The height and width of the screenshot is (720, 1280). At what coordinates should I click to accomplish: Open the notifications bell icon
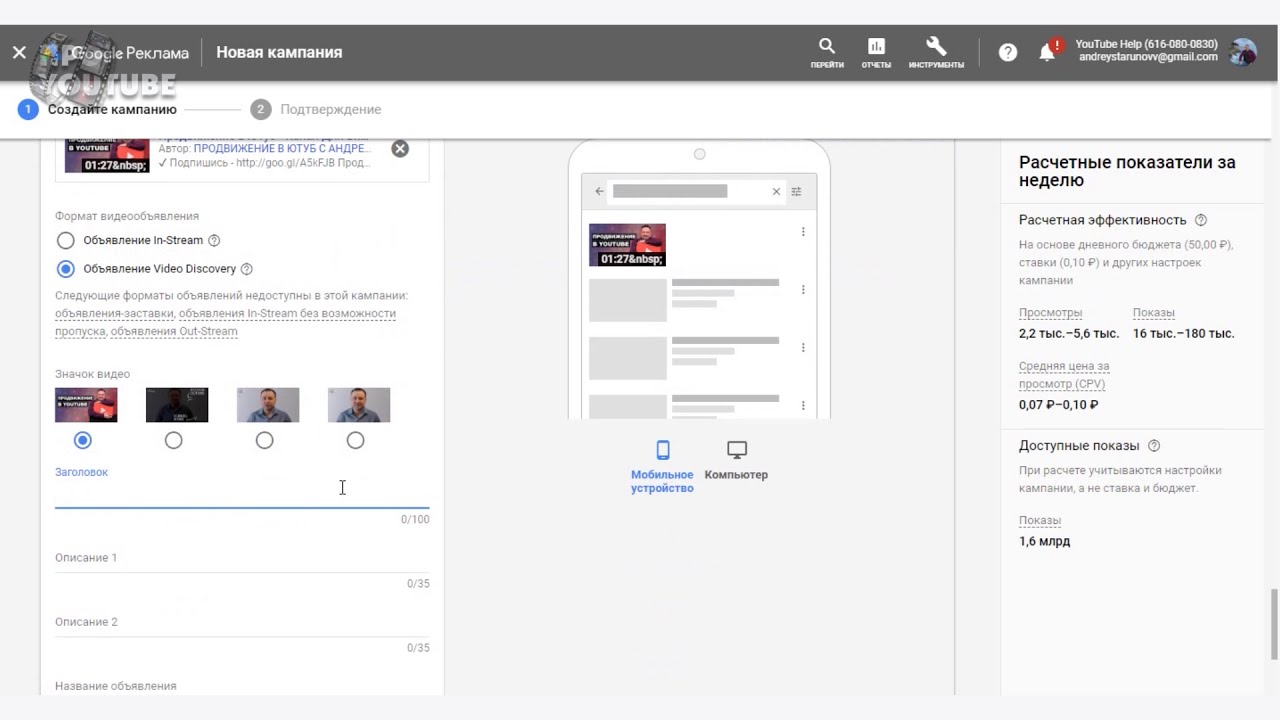[1047, 52]
